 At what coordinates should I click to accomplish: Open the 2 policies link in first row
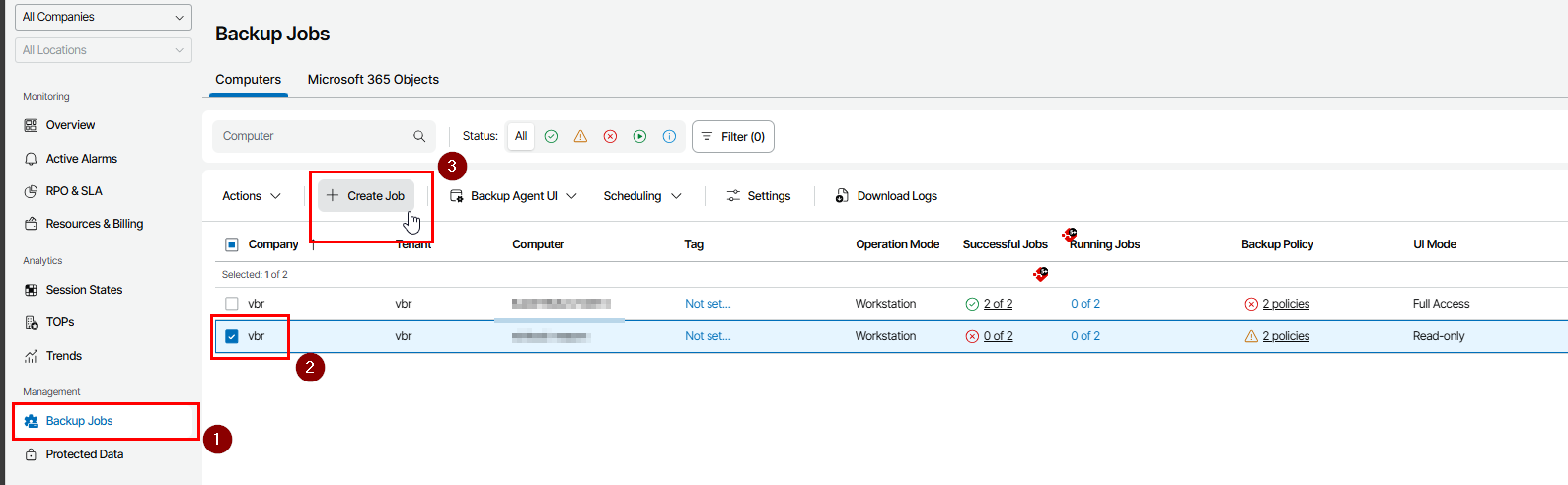(x=1286, y=304)
